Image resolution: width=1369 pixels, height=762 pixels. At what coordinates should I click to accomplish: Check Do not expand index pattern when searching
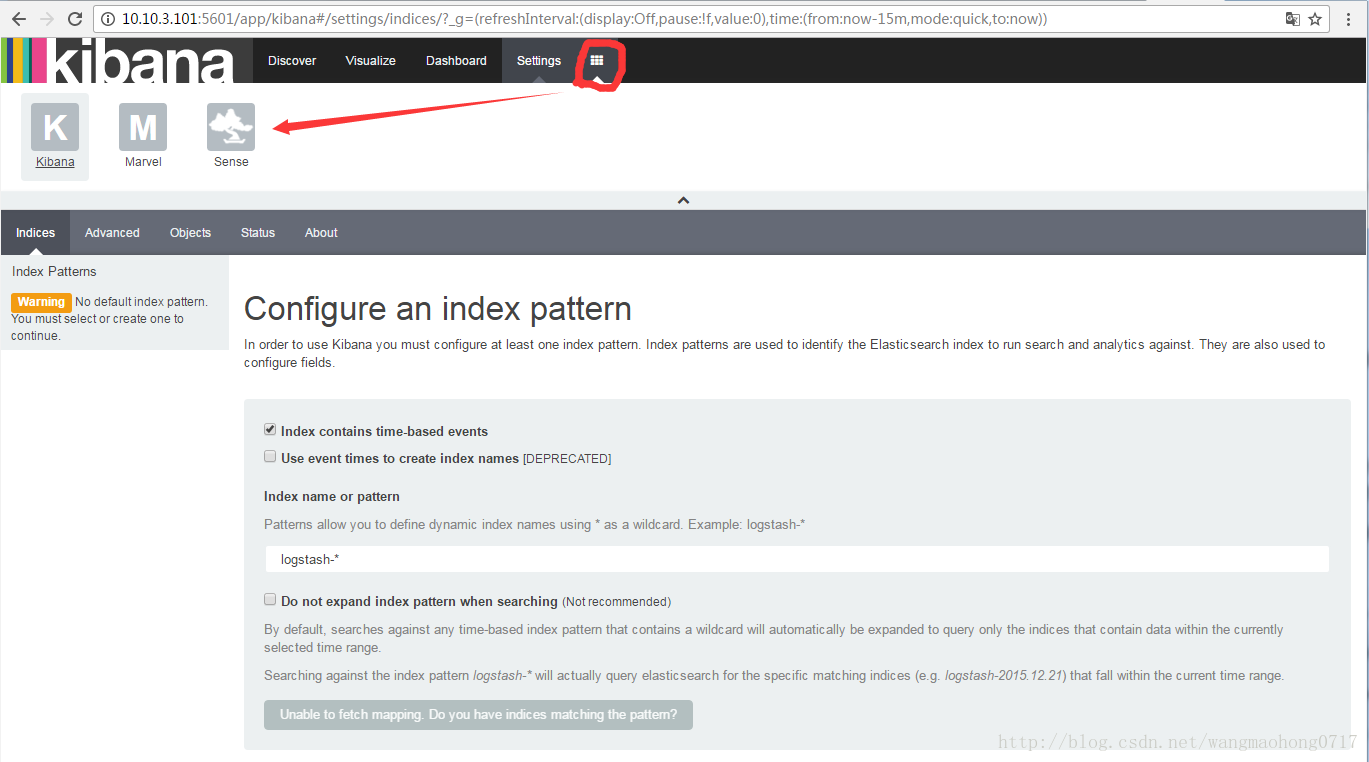(270, 599)
